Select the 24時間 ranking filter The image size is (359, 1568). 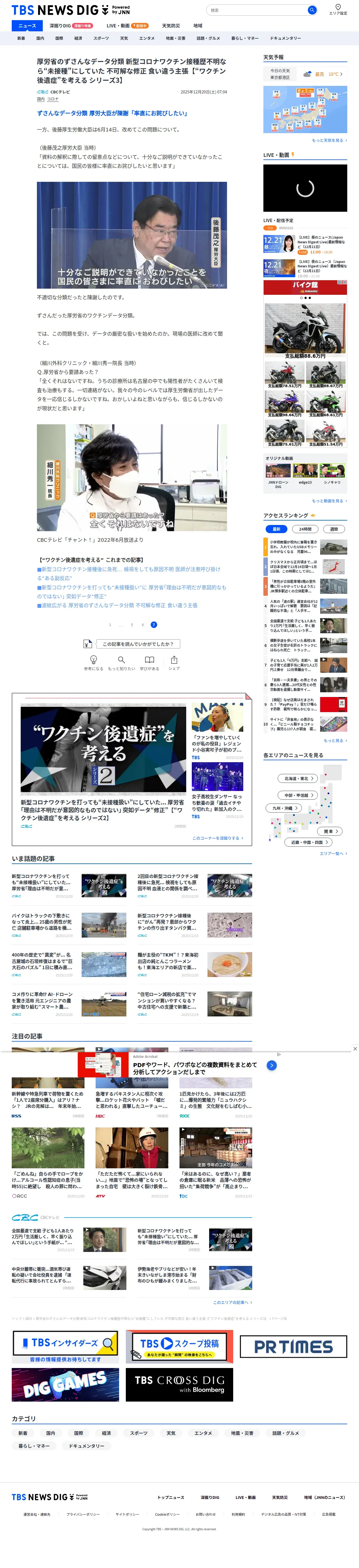click(305, 529)
